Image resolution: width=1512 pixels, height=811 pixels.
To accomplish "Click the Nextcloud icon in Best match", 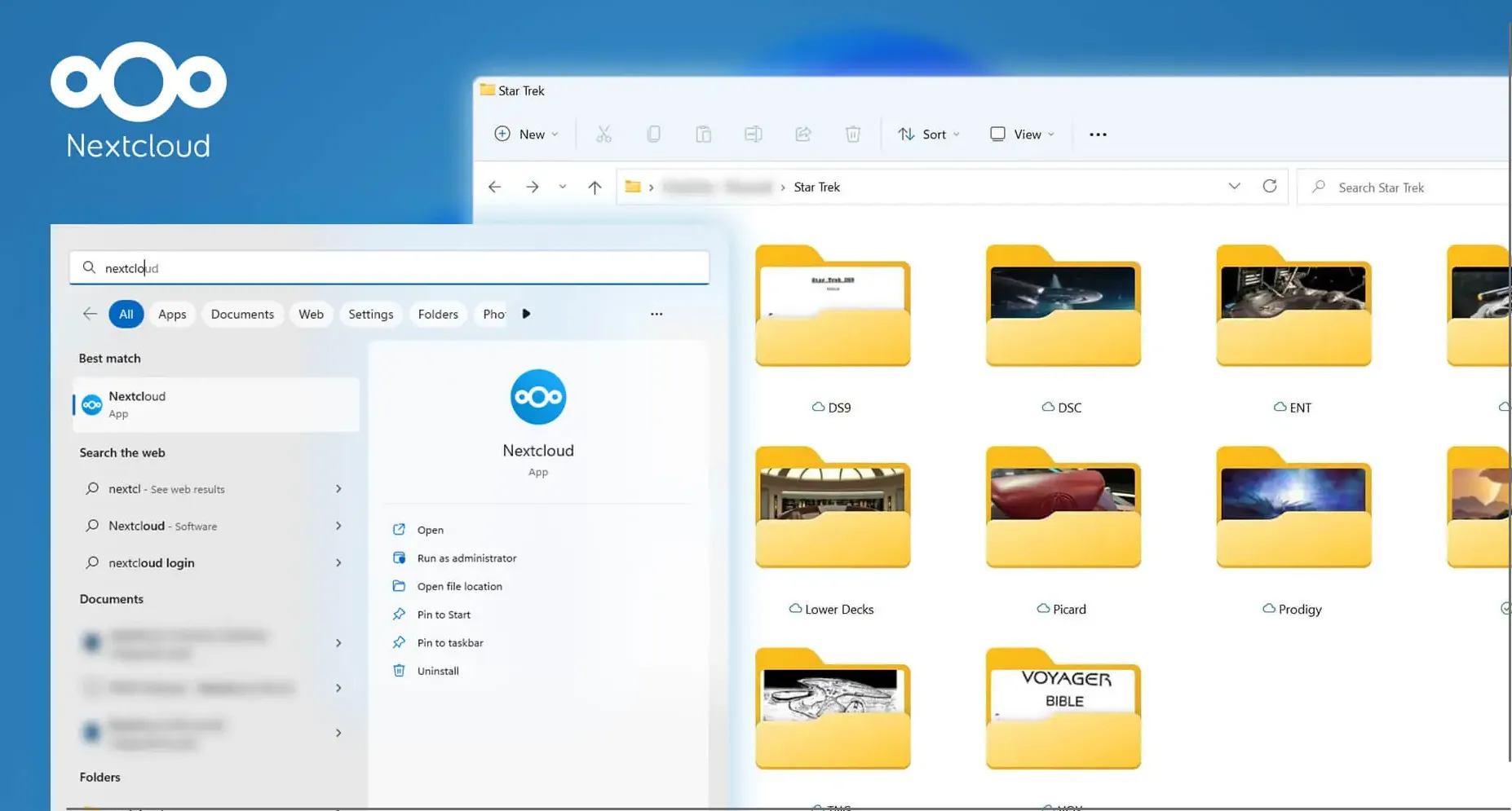I will pos(92,404).
